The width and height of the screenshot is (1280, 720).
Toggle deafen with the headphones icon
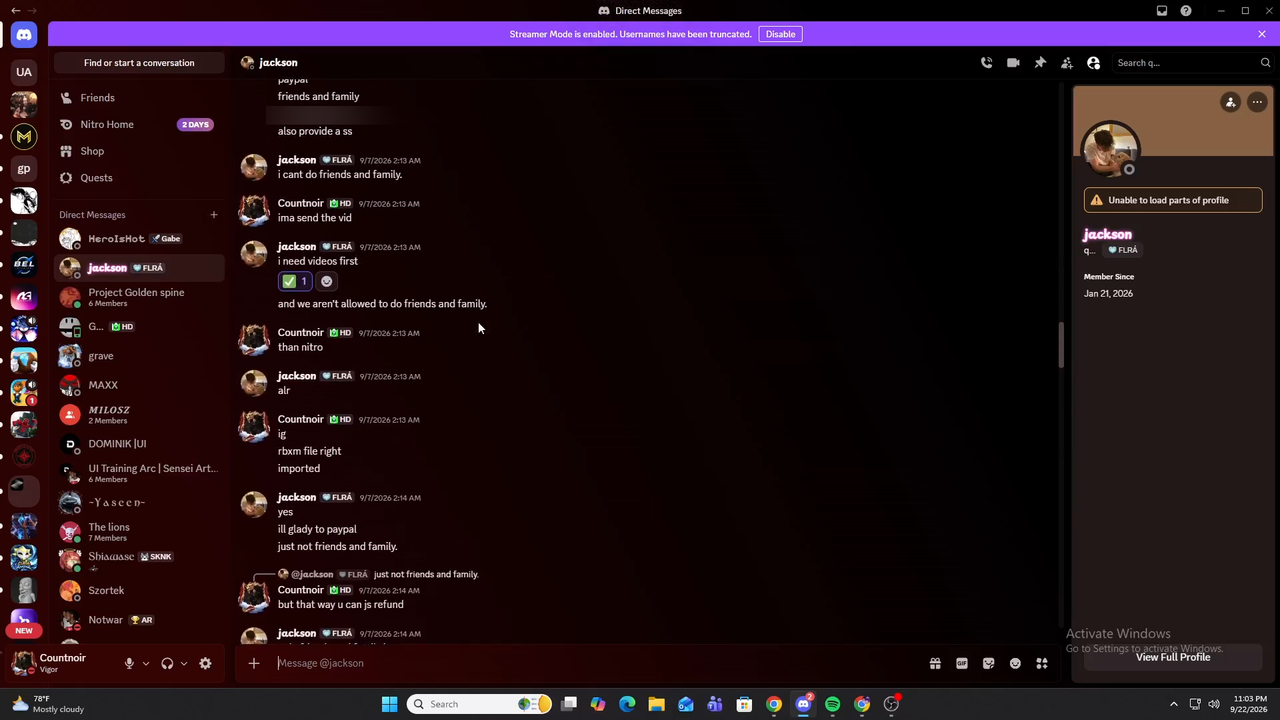pos(167,663)
